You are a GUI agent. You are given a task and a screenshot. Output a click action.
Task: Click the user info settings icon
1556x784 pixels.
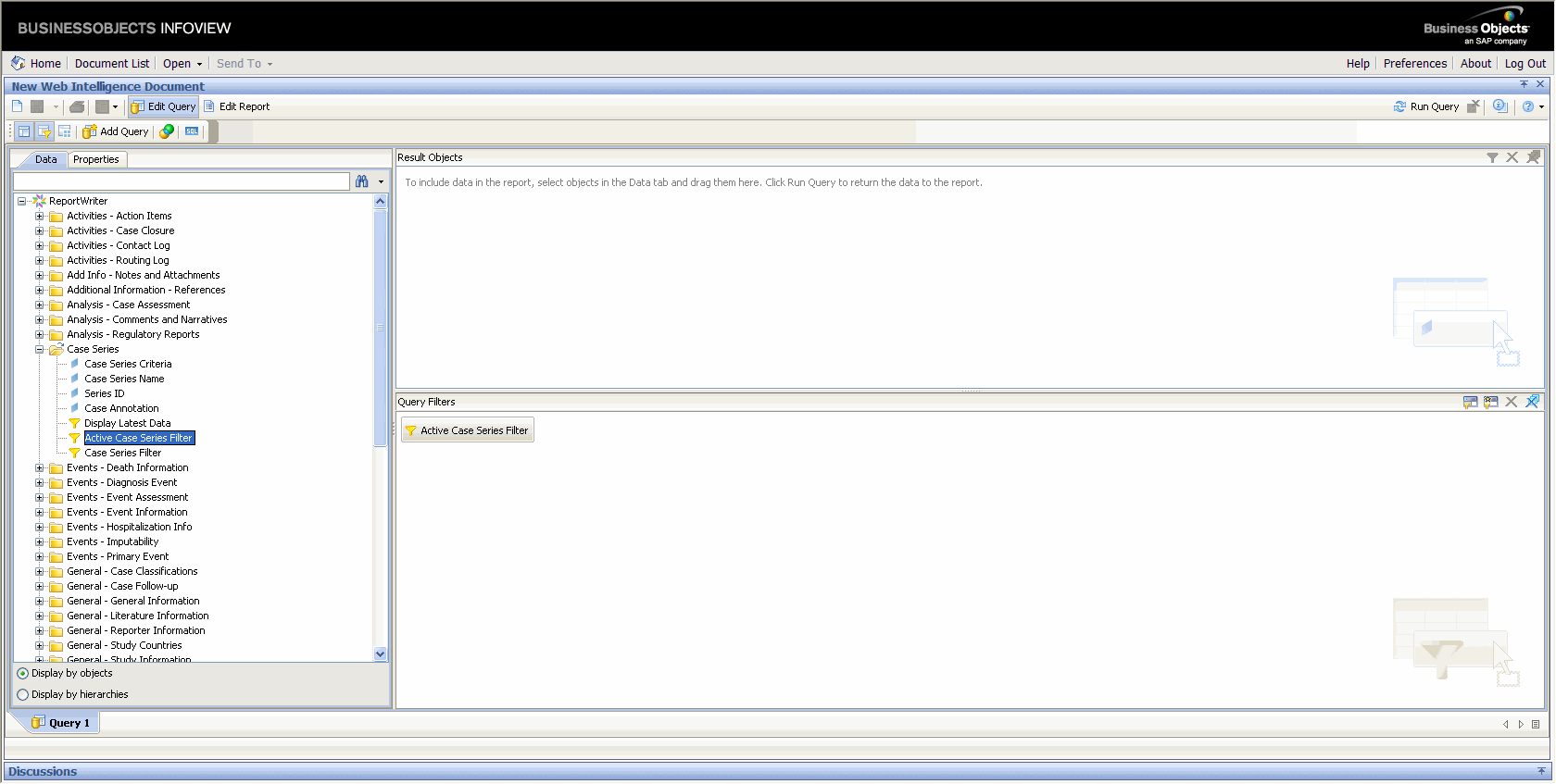1500,106
